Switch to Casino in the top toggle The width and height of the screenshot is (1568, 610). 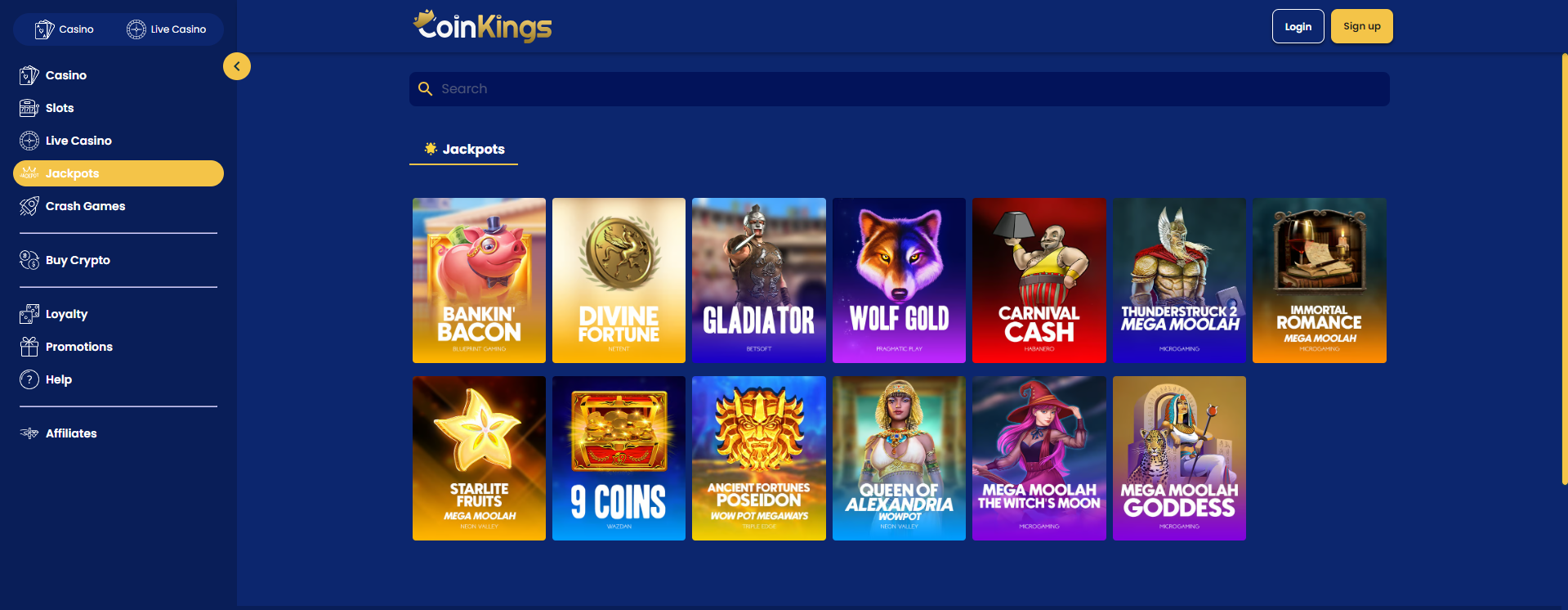65,29
